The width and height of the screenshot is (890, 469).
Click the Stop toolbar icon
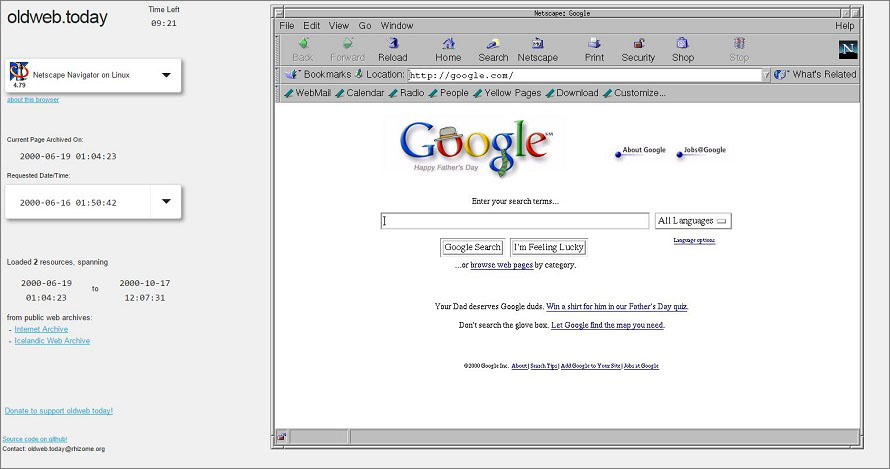coord(739,49)
